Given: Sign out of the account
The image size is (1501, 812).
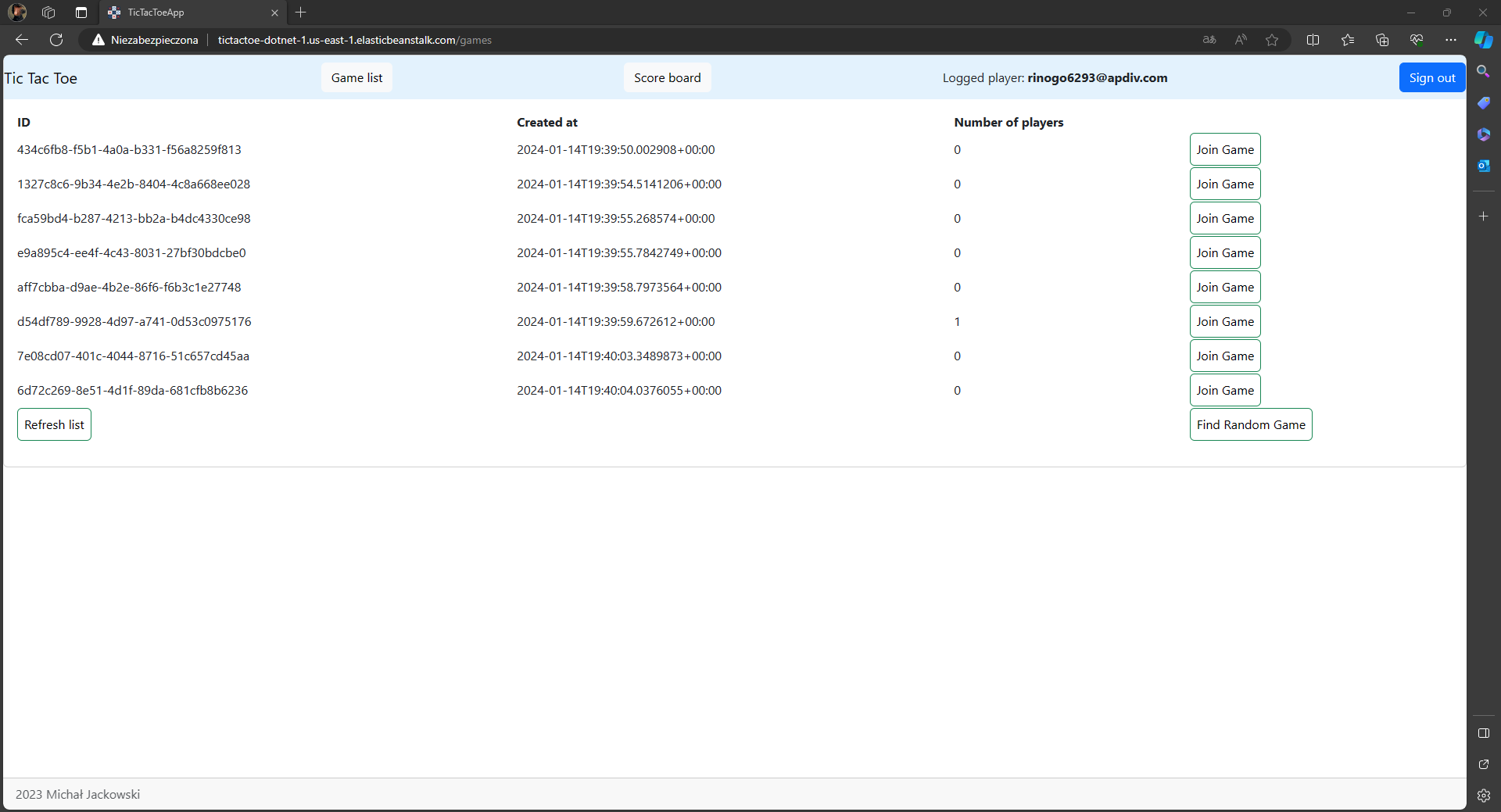Looking at the screenshot, I should [1431, 77].
